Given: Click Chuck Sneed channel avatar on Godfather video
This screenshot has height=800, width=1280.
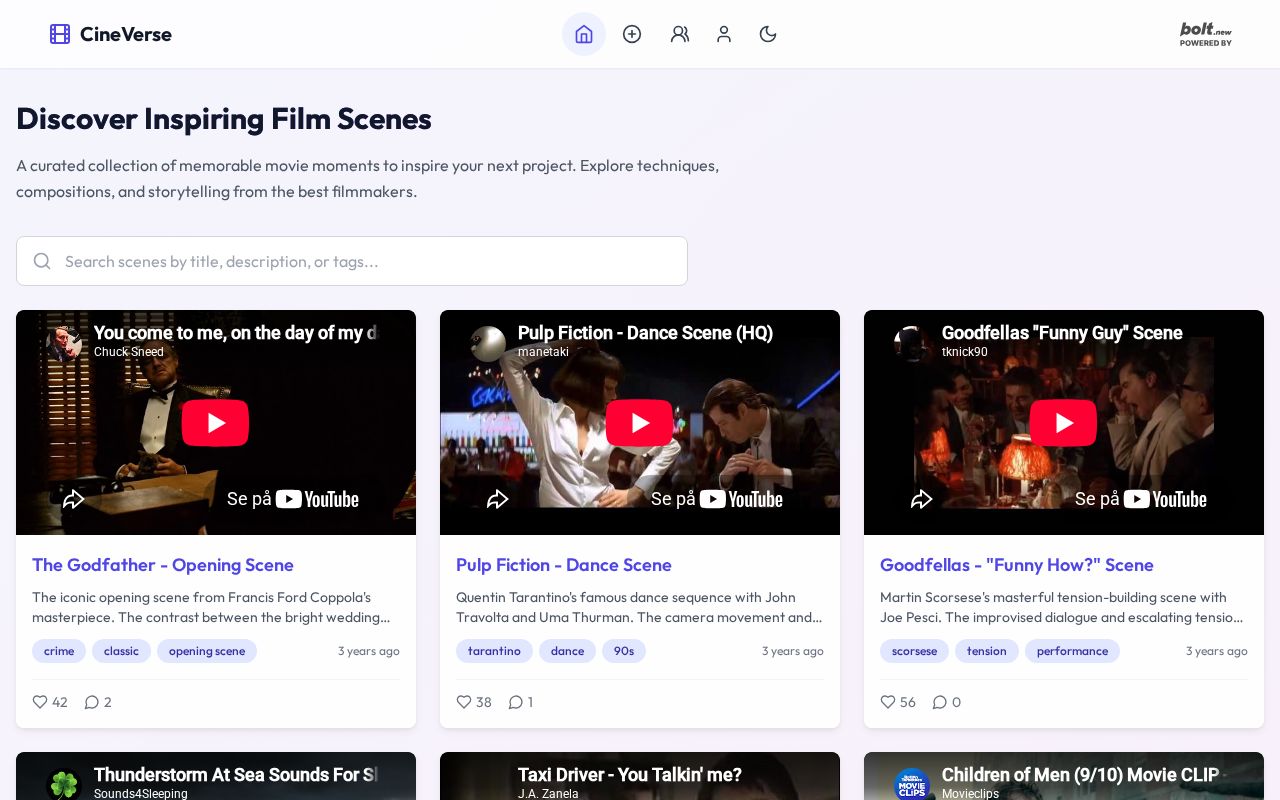Looking at the screenshot, I should [x=64, y=342].
